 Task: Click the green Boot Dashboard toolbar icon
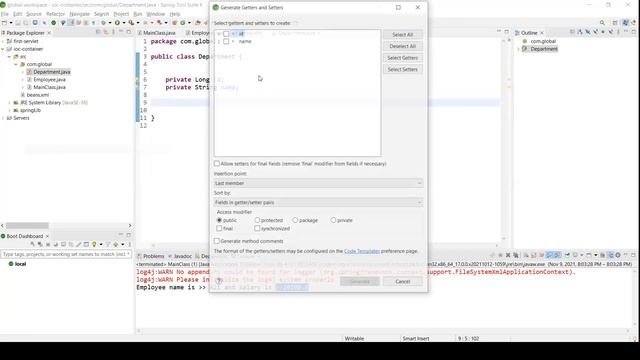(53, 23)
